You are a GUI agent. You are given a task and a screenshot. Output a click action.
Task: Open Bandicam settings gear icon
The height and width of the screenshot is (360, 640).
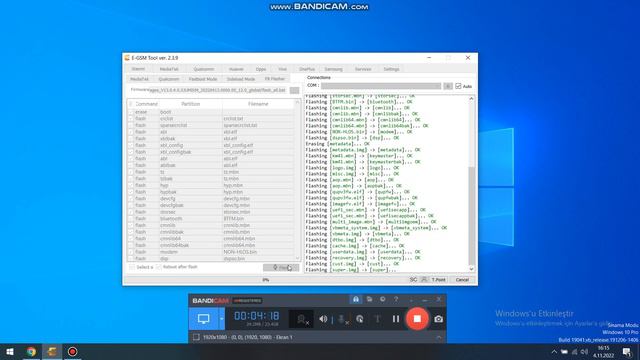[x=382, y=300]
